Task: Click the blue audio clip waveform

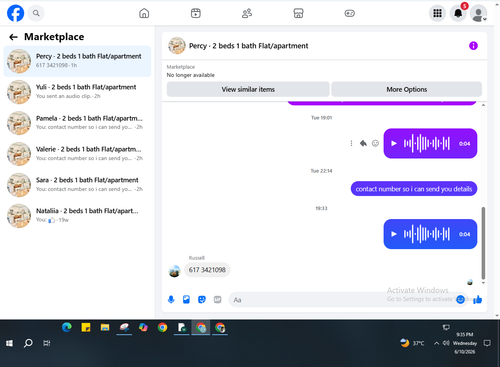Action: click(x=427, y=234)
